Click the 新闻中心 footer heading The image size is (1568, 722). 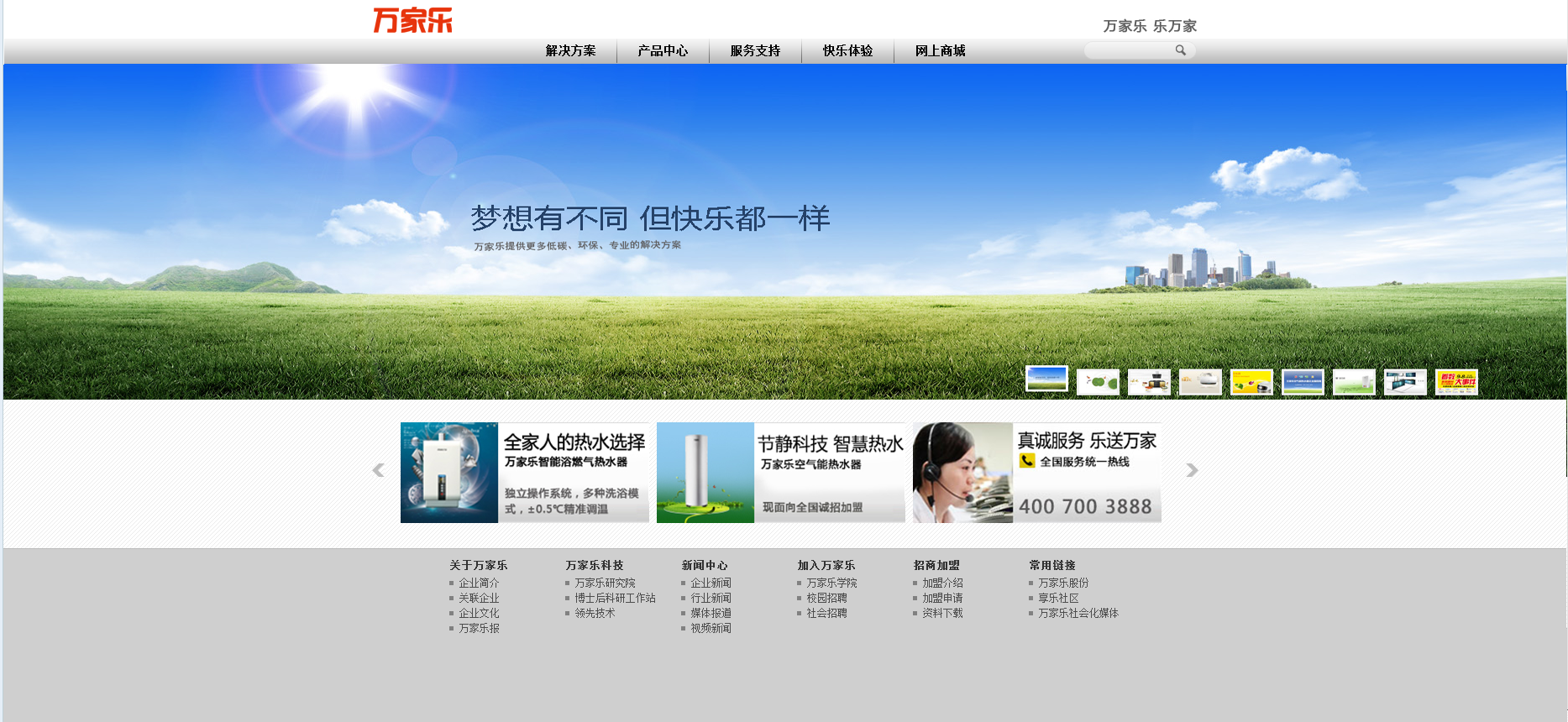(705, 565)
